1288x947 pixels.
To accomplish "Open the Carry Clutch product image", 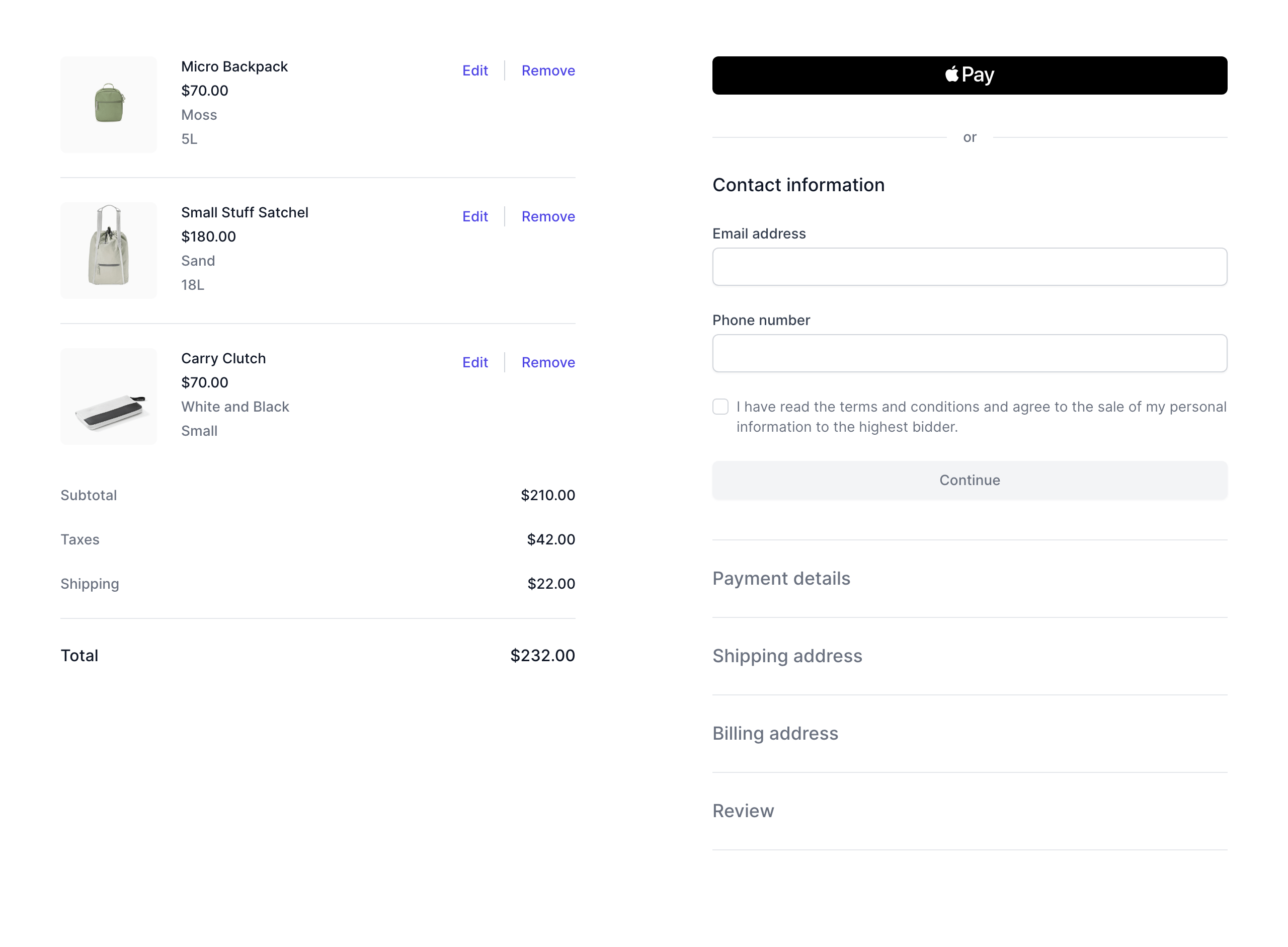I will tap(108, 396).
